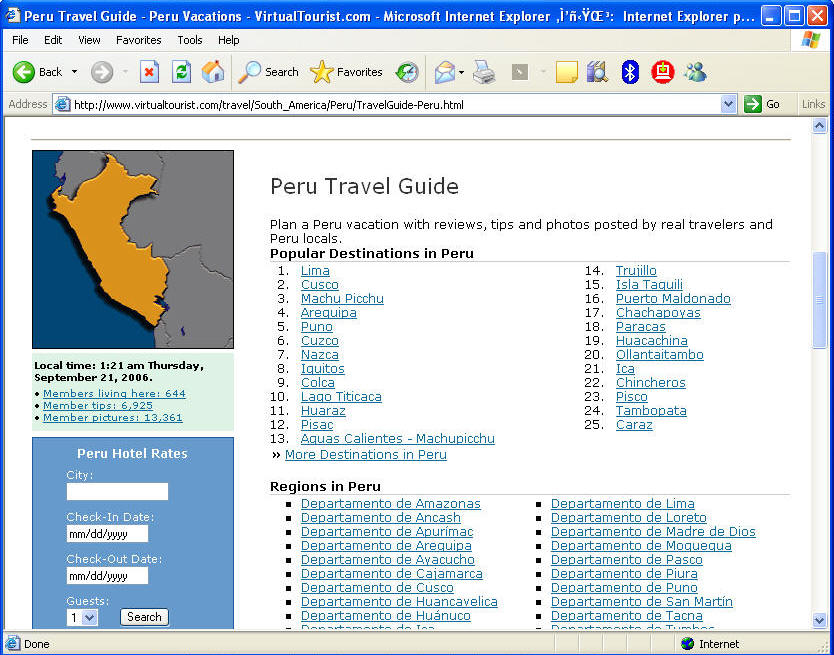Click the vertical scrollbar thumb
Screen dimensions: 834x655
click(x=819, y=301)
